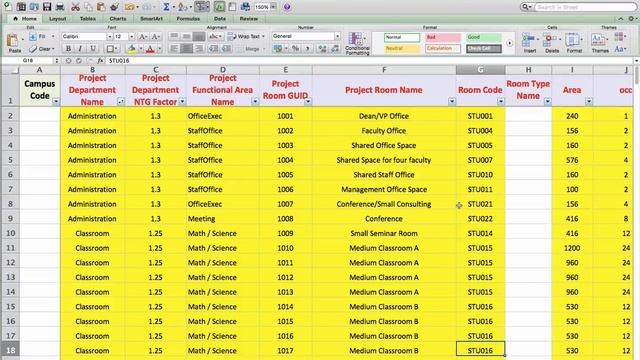
Task: Open Room Code column filter arrow
Action: coord(500,101)
